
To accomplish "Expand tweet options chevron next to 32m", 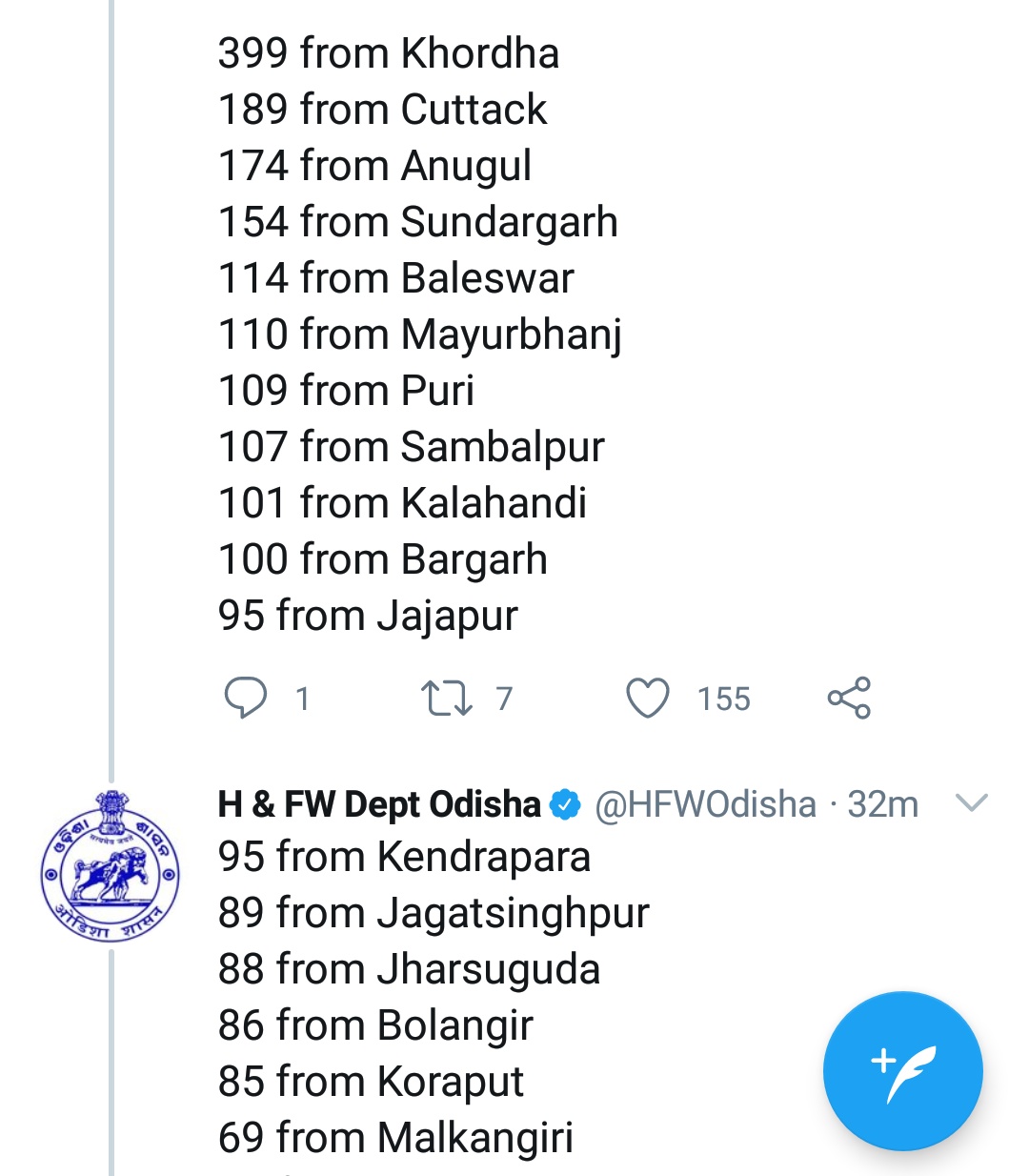I will (971, 803).
